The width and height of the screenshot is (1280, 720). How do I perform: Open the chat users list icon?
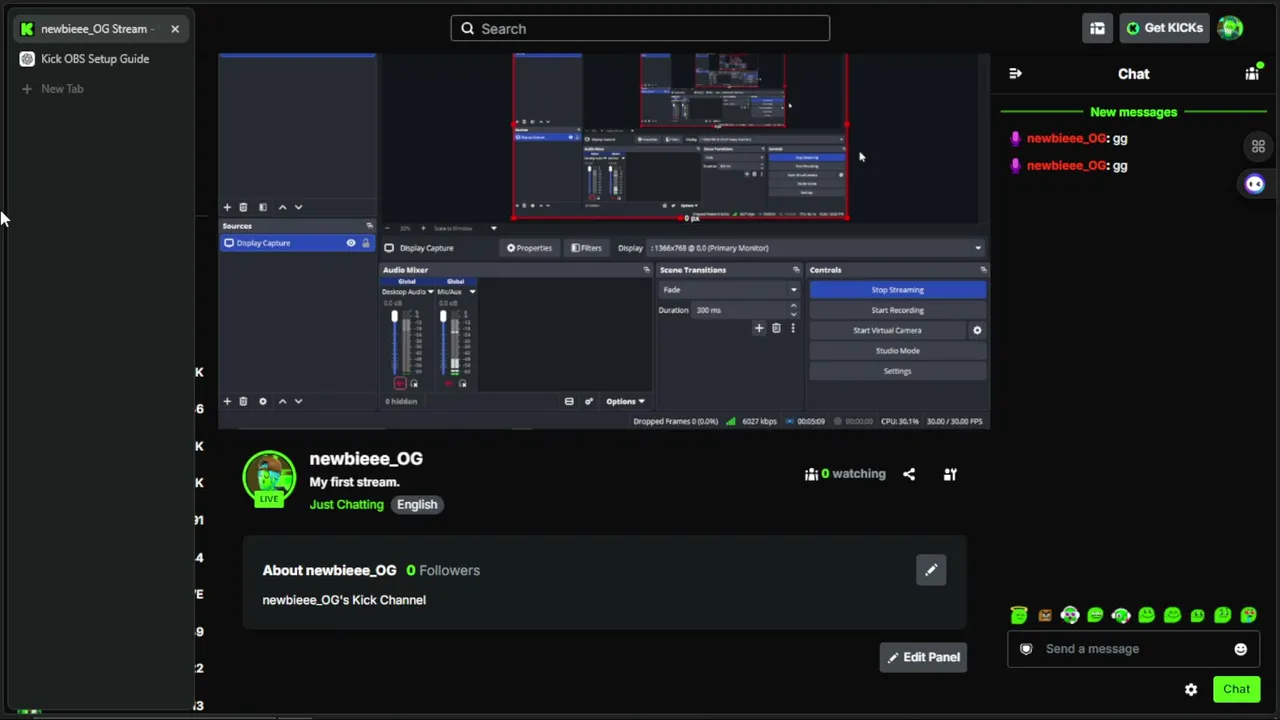click(1251, 74)
